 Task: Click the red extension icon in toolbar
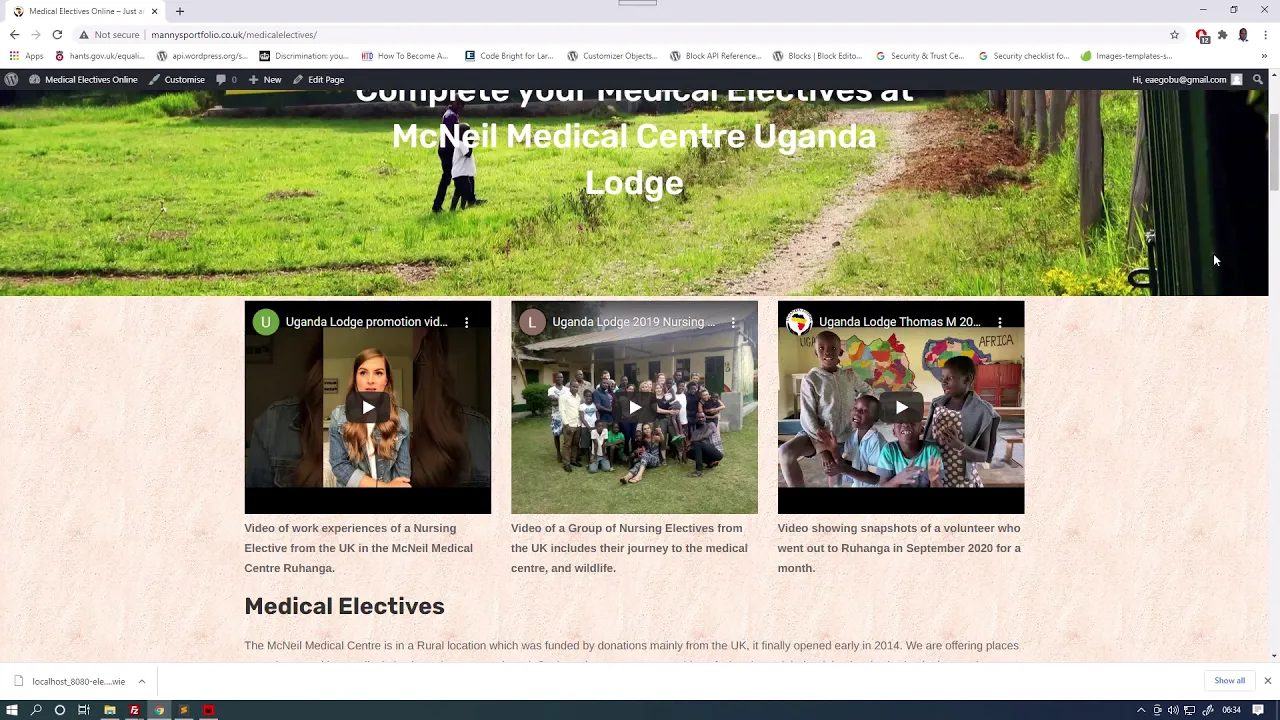click(x=1202, y=35)
